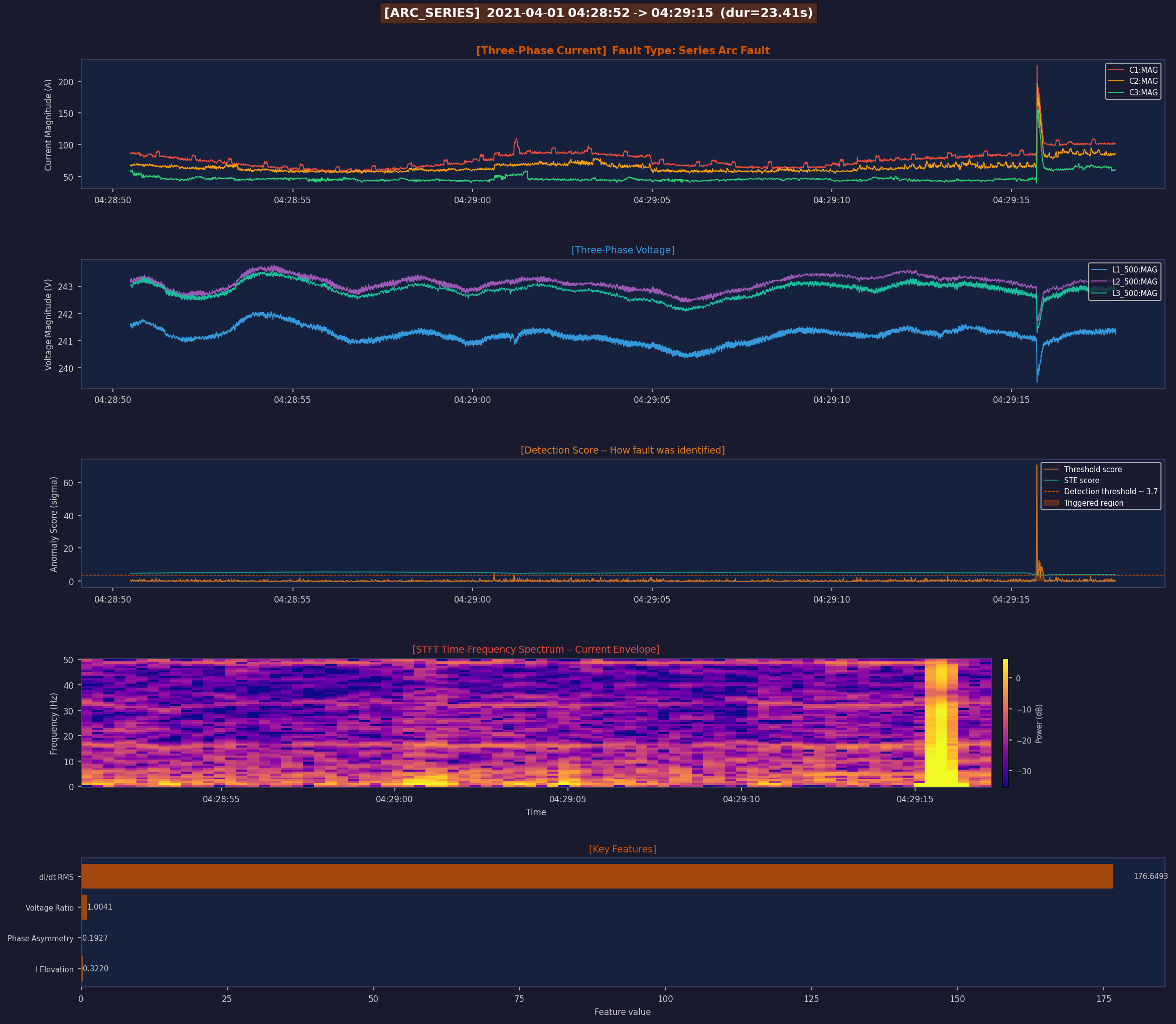Click the Phase Asymmetry axis label
This screenshot has width=1176, height=1024.
point(41,938)
